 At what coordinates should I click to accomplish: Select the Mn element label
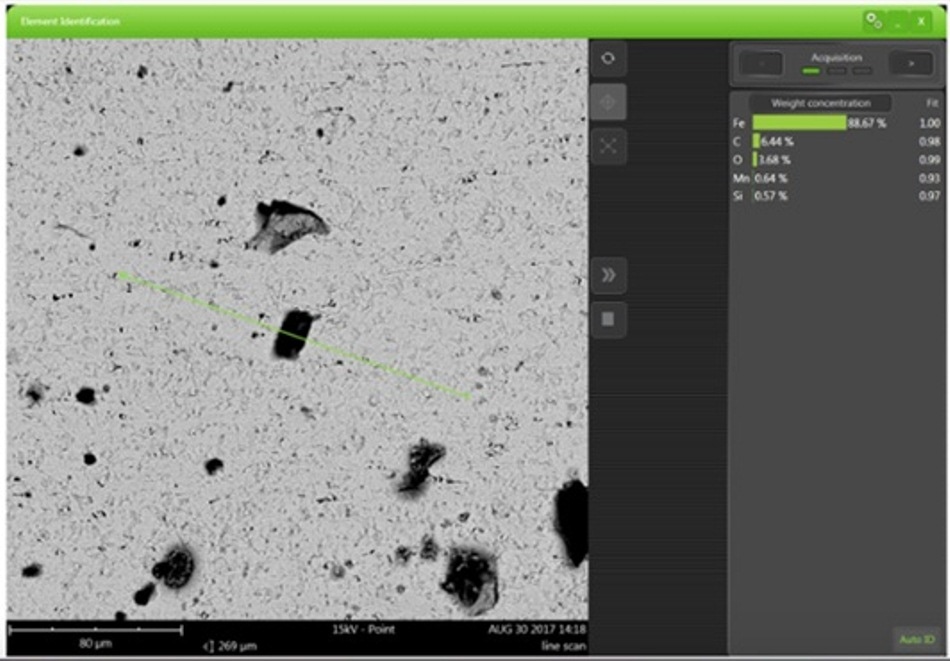740,178
